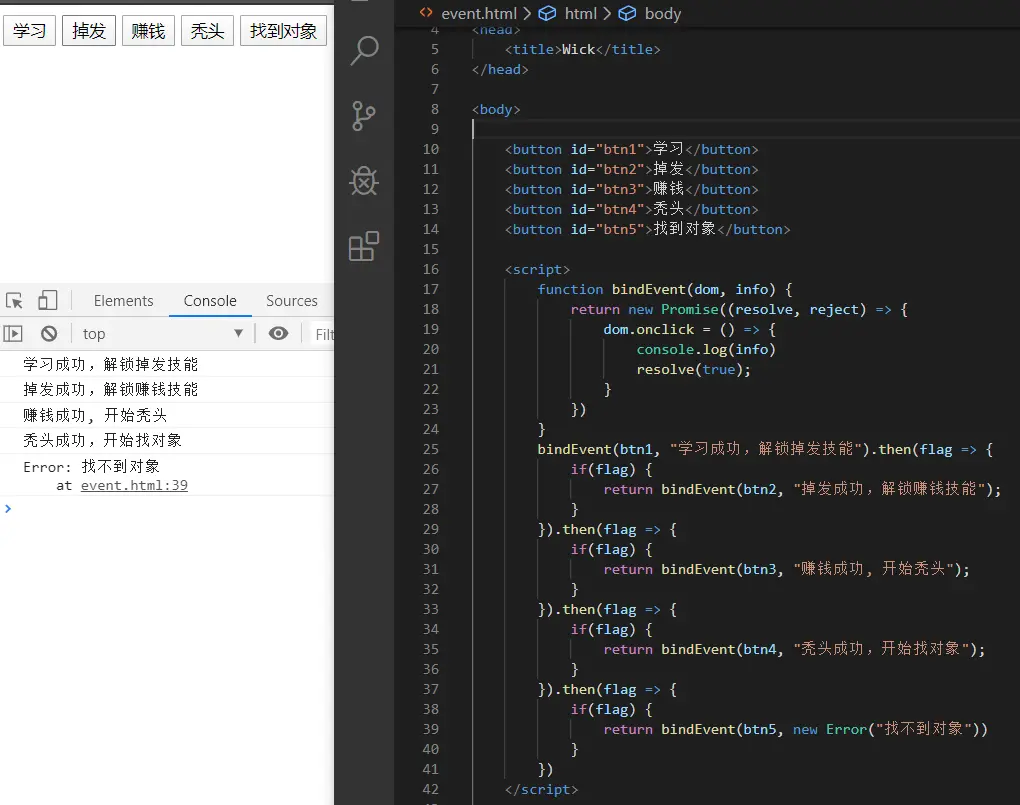Click the 学习 button on the page
Image resolution: width=1020 pixels, height=805 pixels.
pos(29,31)
